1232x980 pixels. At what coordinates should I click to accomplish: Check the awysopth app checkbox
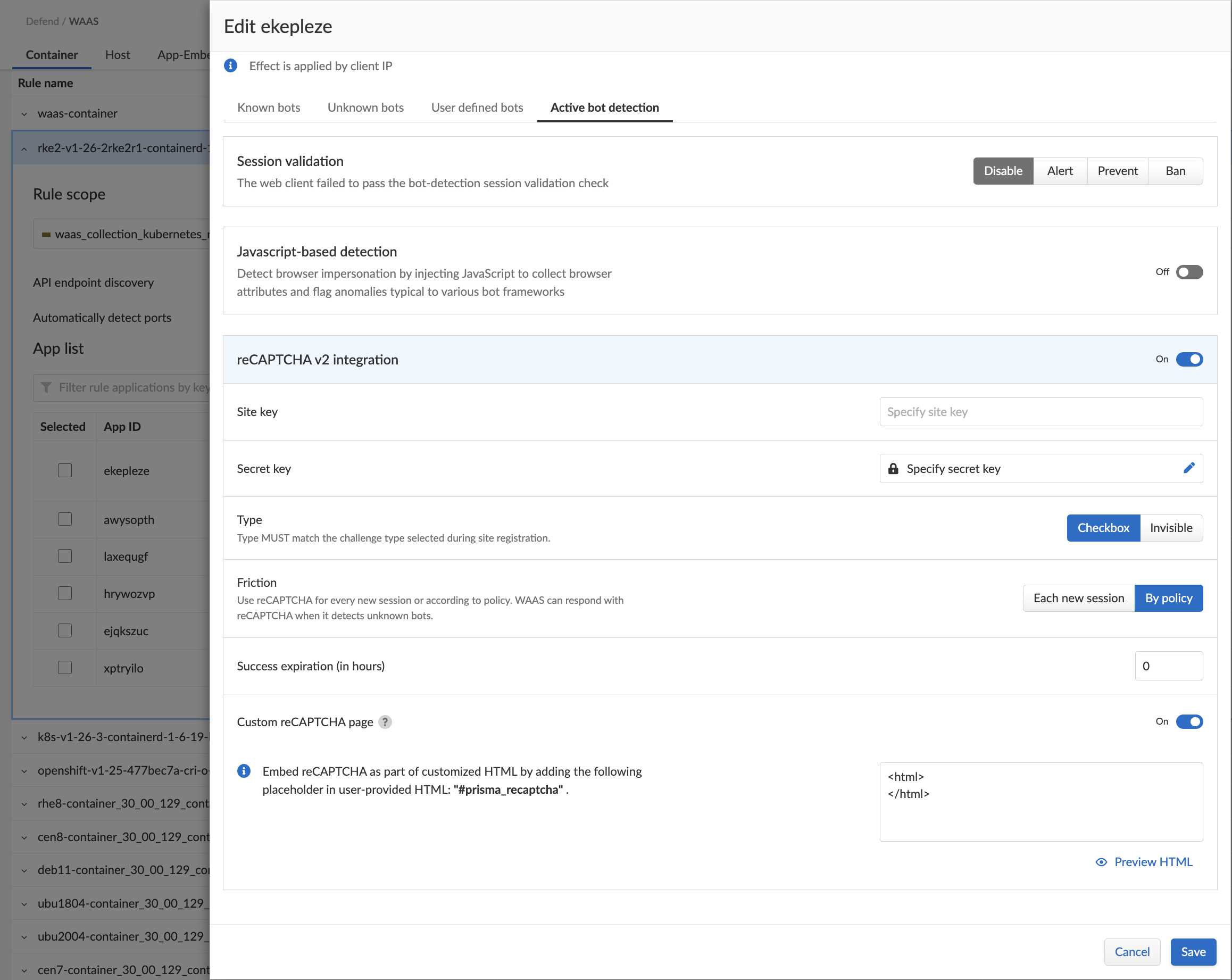[x=64, y=519]
